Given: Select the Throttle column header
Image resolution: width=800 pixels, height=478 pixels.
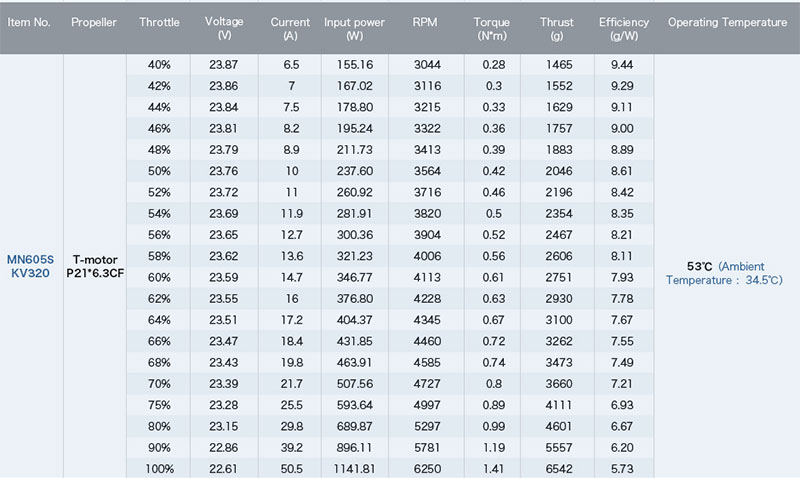Looking at the screenshot, I should [159, 22].
